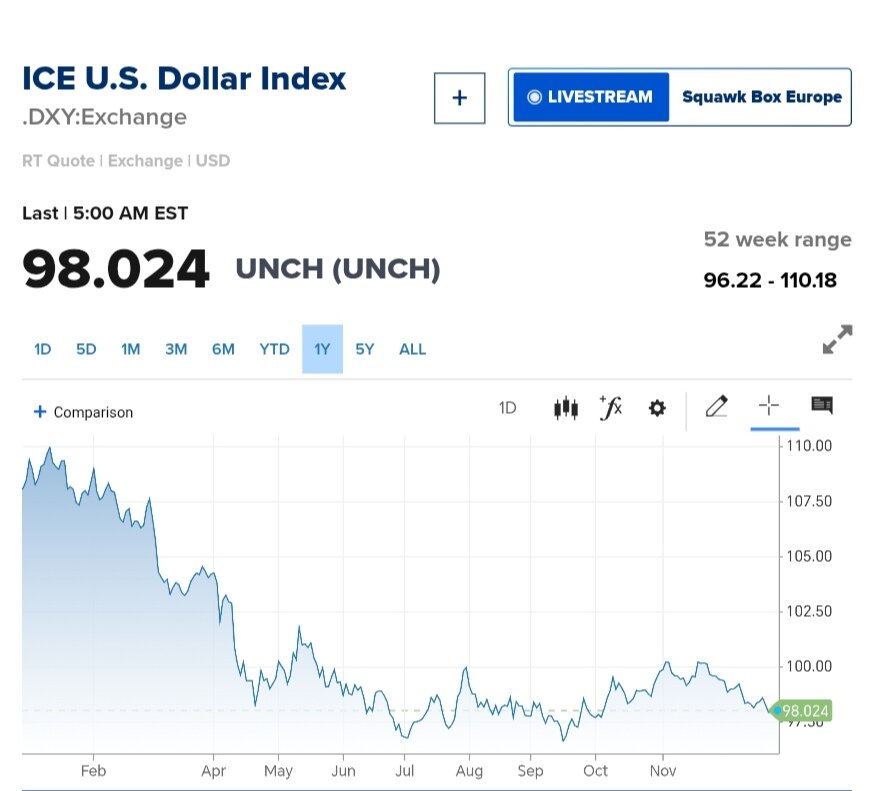Viewport: 885px width, 791px height.
Task: Click the LIVESTREAM button
Action: click(x=589, y=97)
